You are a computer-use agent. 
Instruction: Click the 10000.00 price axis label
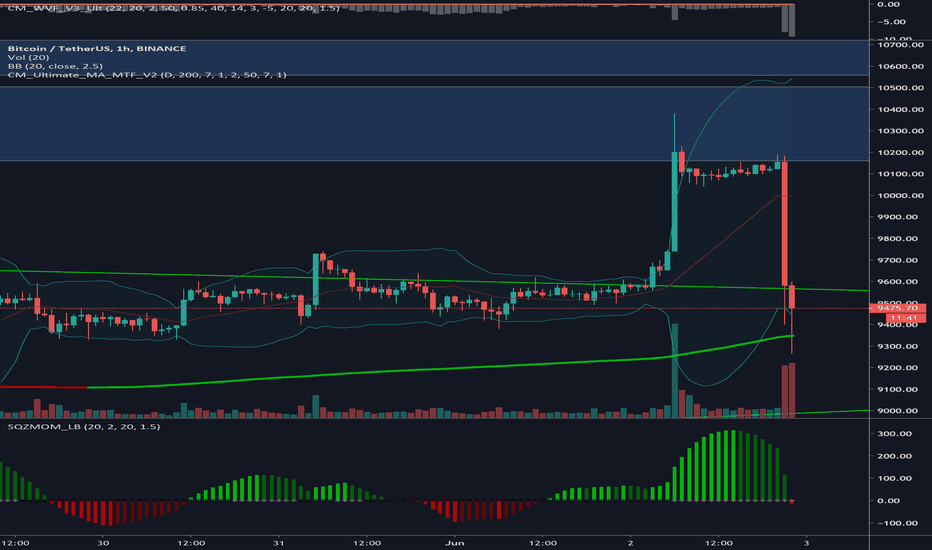click(900, 195)
